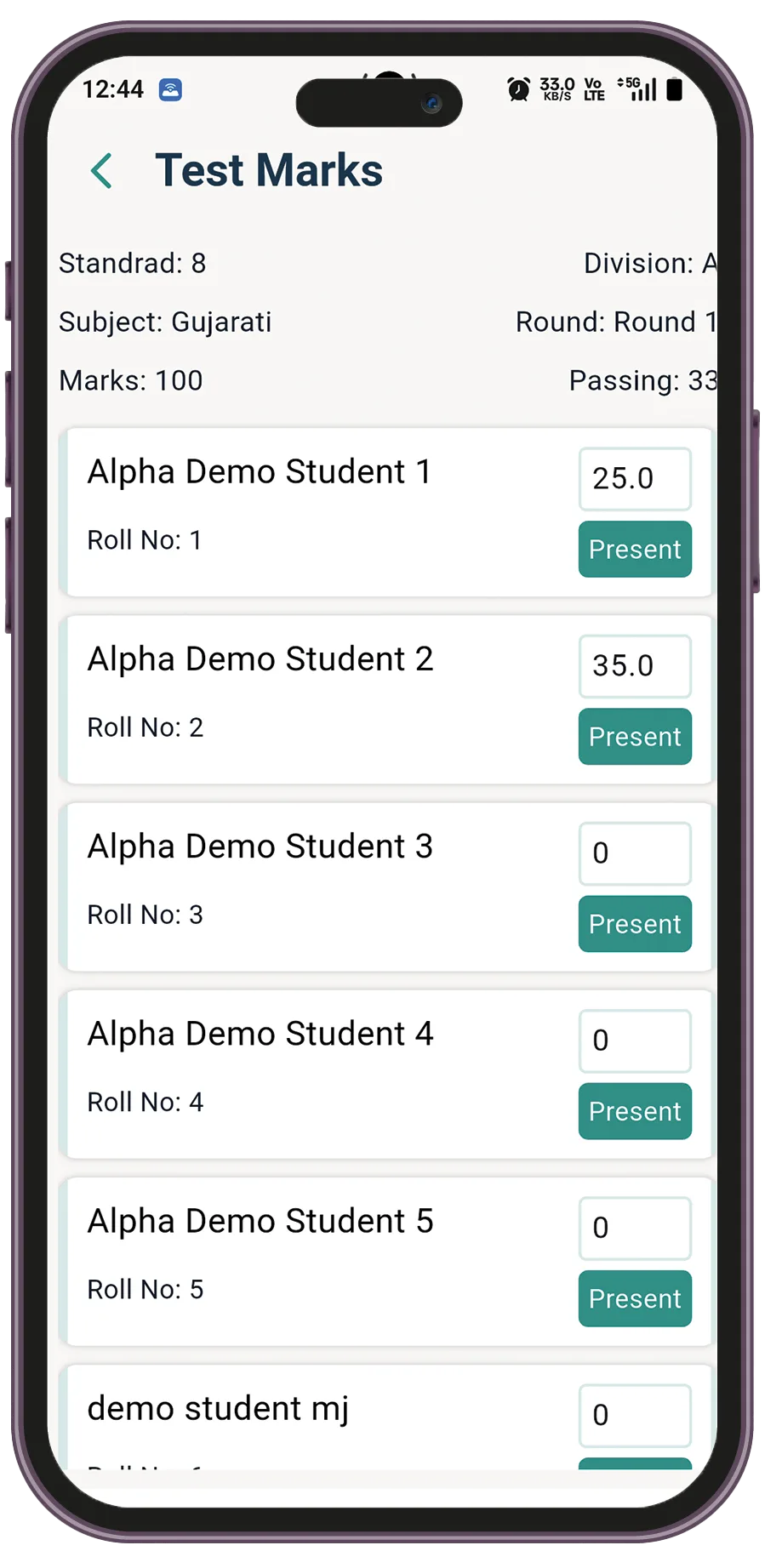Focus marks field for Alpha Demo Student 4
782x1568 pixels.
click(635, 1041)
